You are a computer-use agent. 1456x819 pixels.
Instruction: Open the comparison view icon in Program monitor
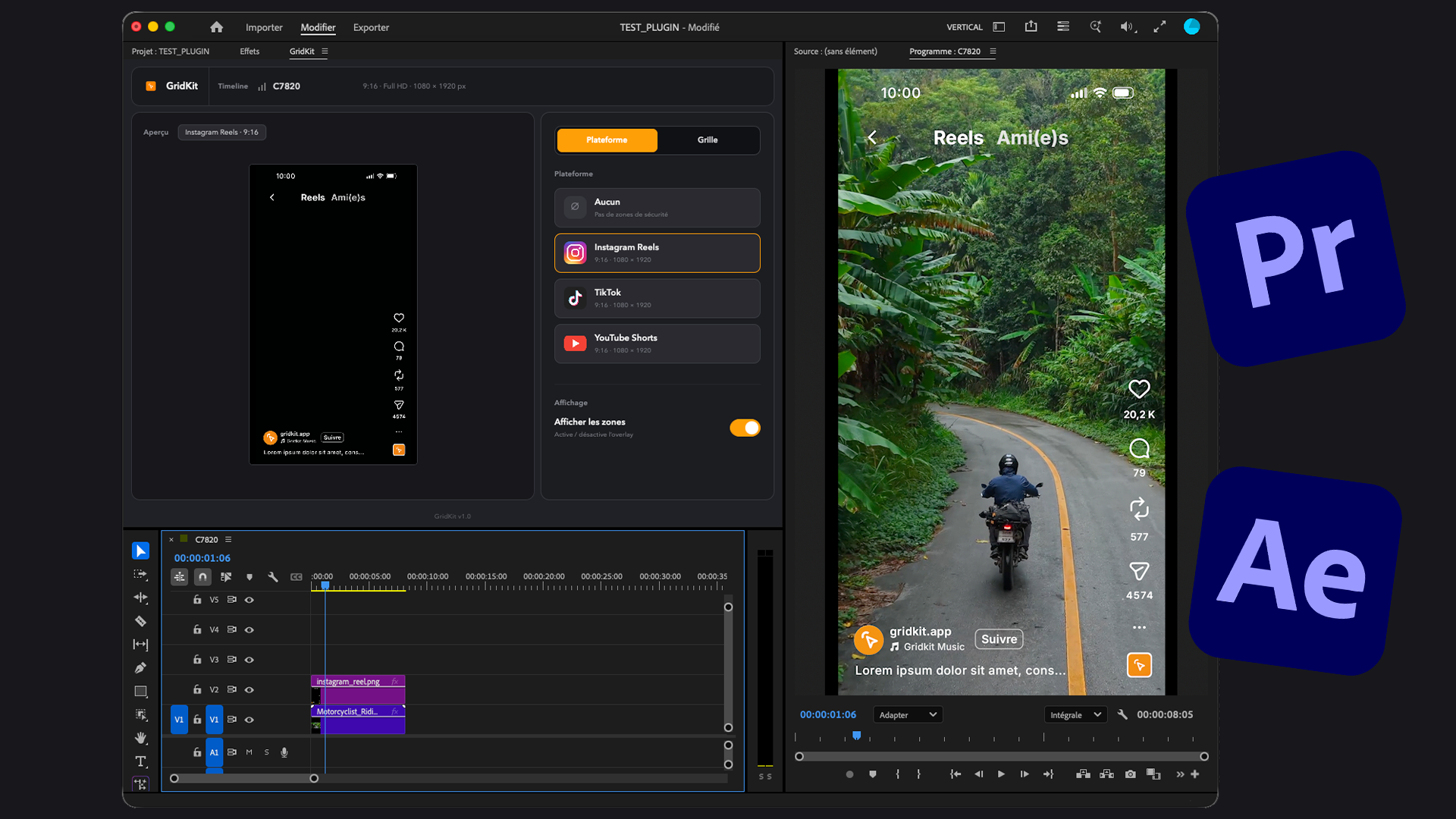click(1153, 774)
